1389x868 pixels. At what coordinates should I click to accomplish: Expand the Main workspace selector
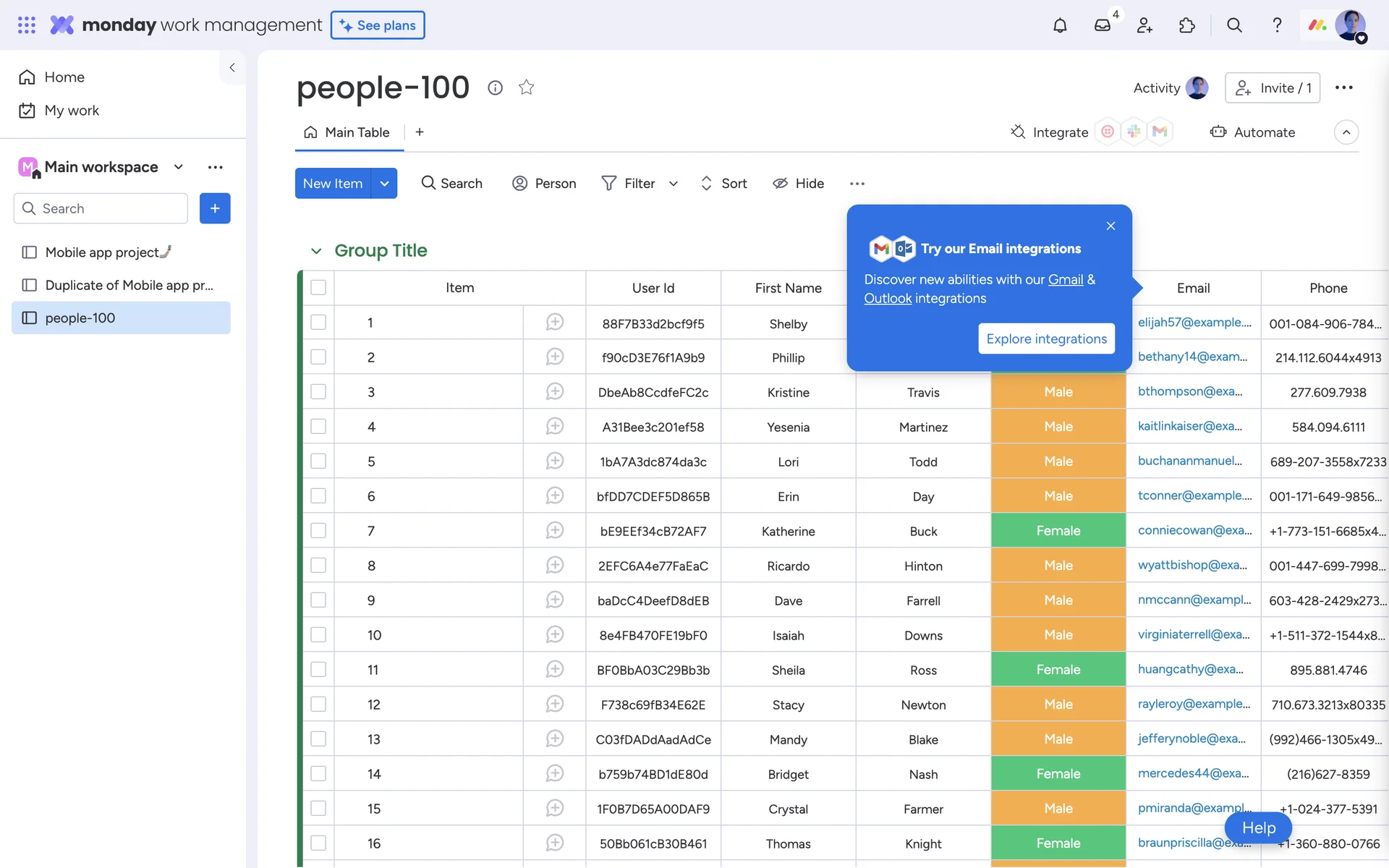pos(178,167)
